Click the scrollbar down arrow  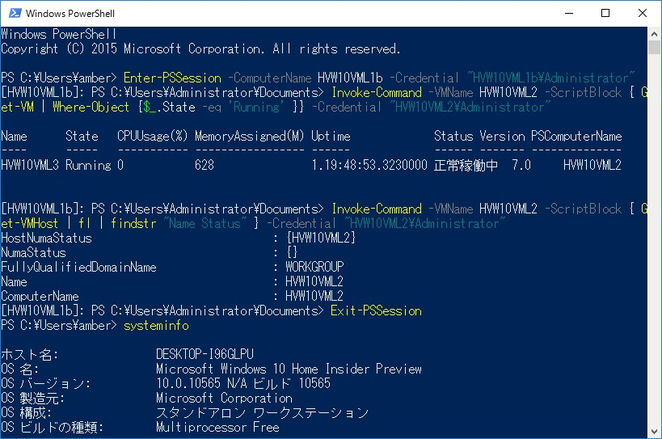click(x=654, y=431)
